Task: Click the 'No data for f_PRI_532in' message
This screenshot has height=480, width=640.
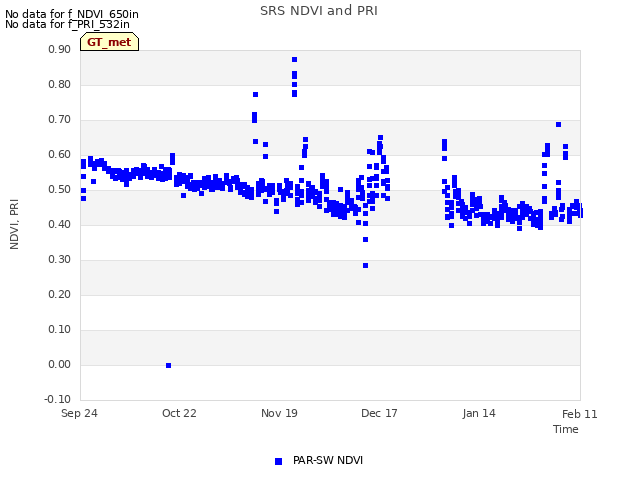Action: [67, 24]
